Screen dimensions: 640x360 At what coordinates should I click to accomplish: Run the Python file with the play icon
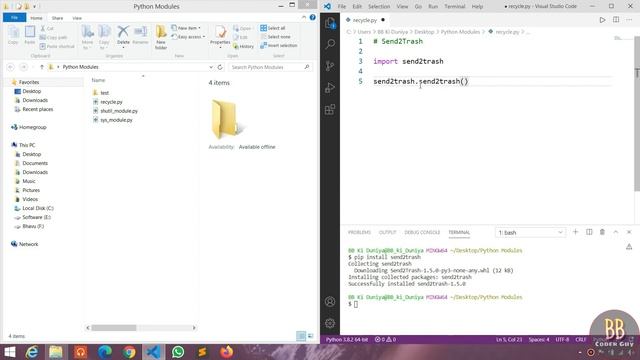point(602,20)
